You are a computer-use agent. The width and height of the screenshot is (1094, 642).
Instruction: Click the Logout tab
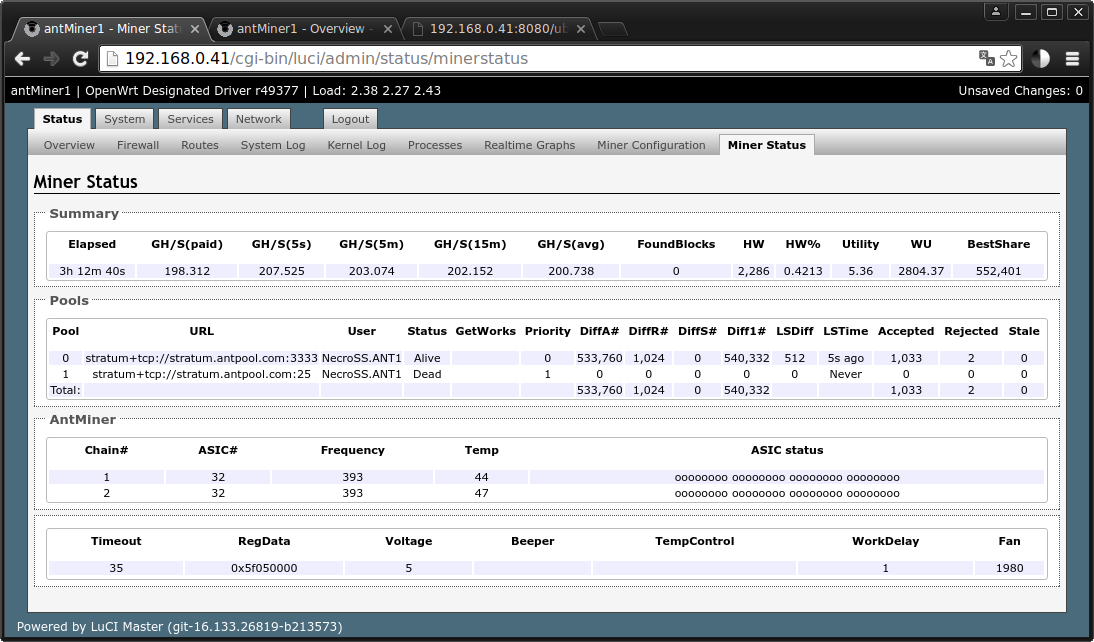click(x=350, y=119)
